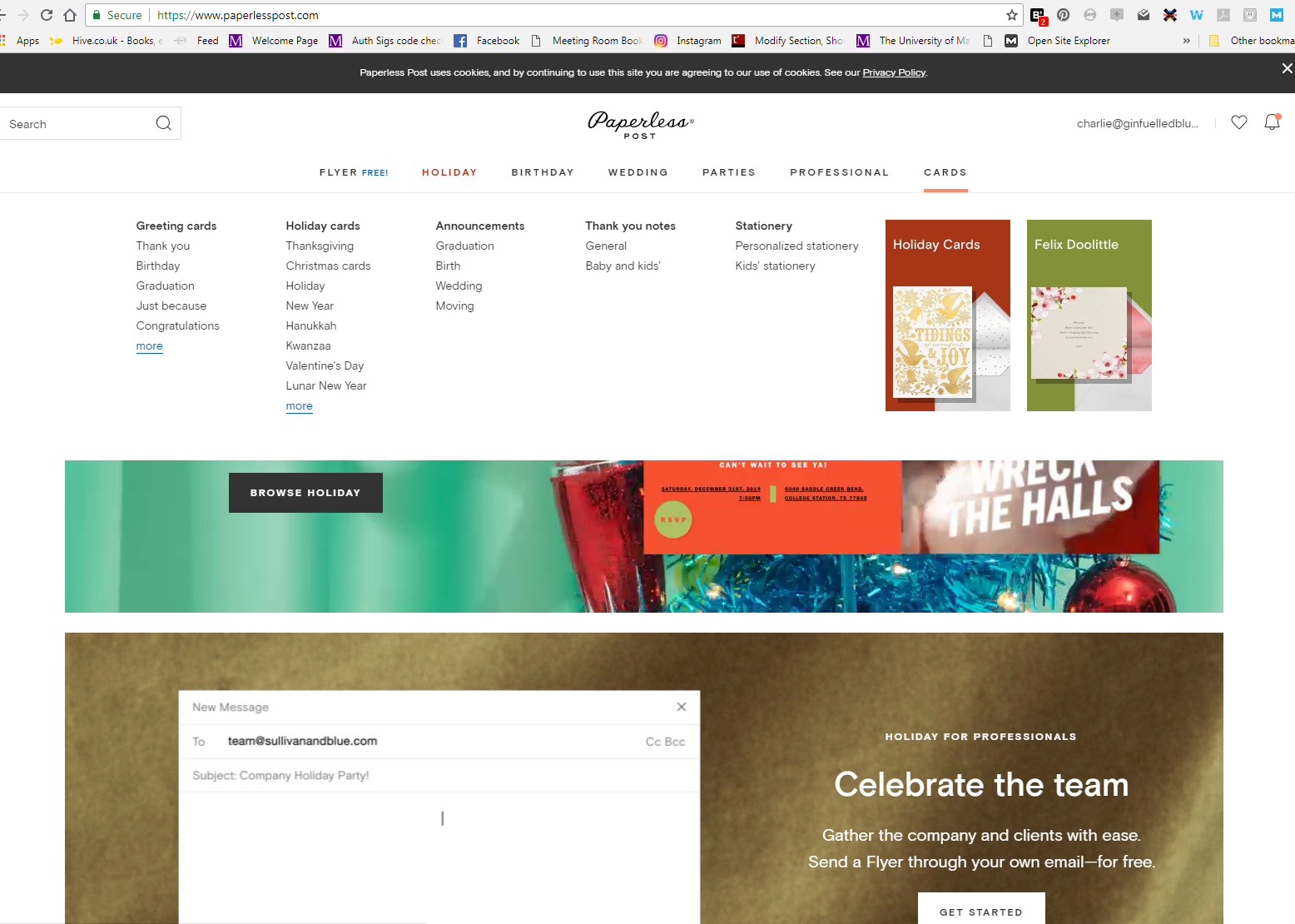
Task: Open the Flyer Free menu
Action: [x=354, y=172]
